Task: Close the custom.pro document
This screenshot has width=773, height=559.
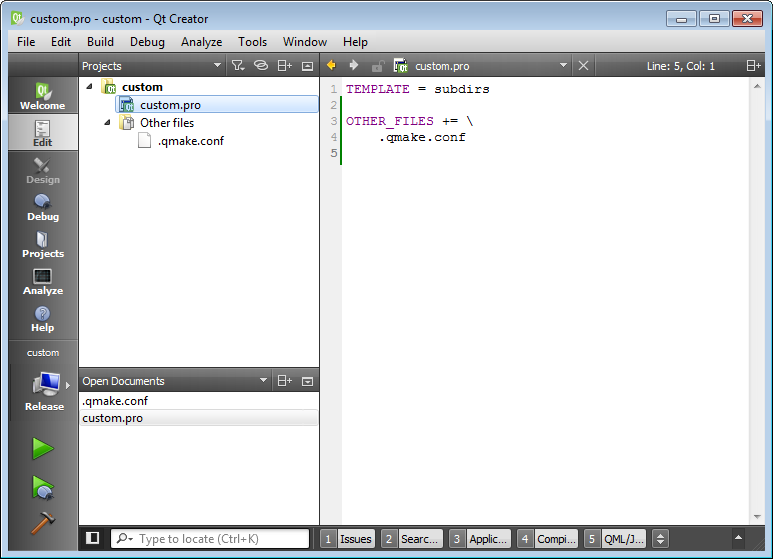Action: coord(583,66)
